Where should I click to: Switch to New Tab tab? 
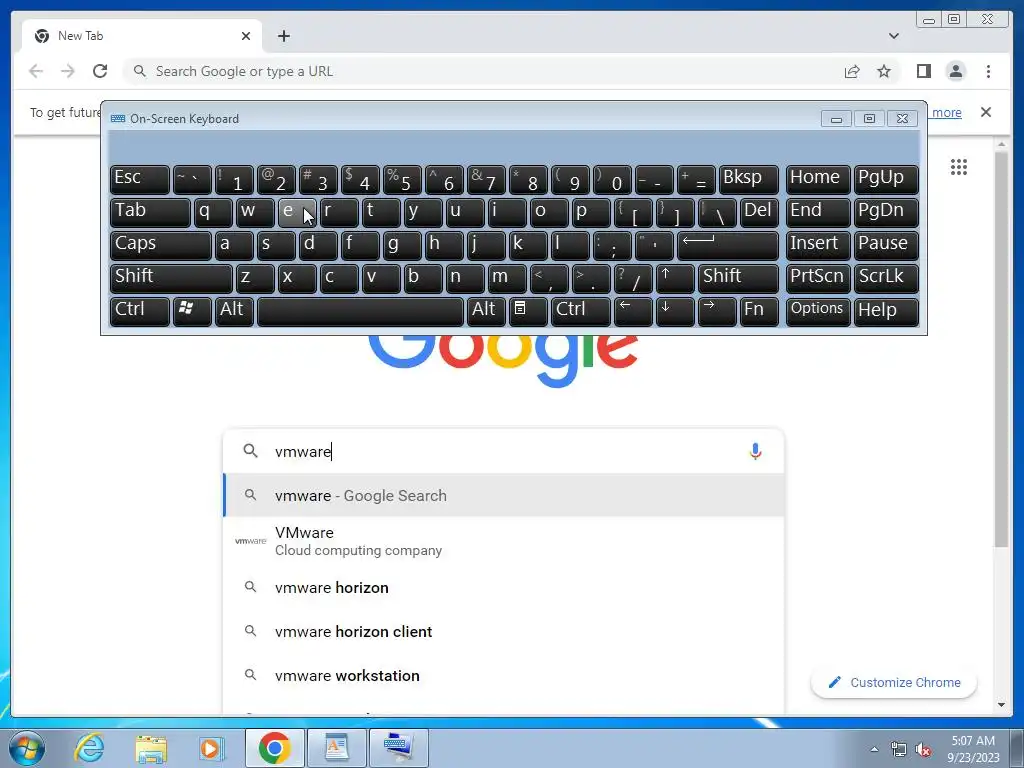(142, 36)
